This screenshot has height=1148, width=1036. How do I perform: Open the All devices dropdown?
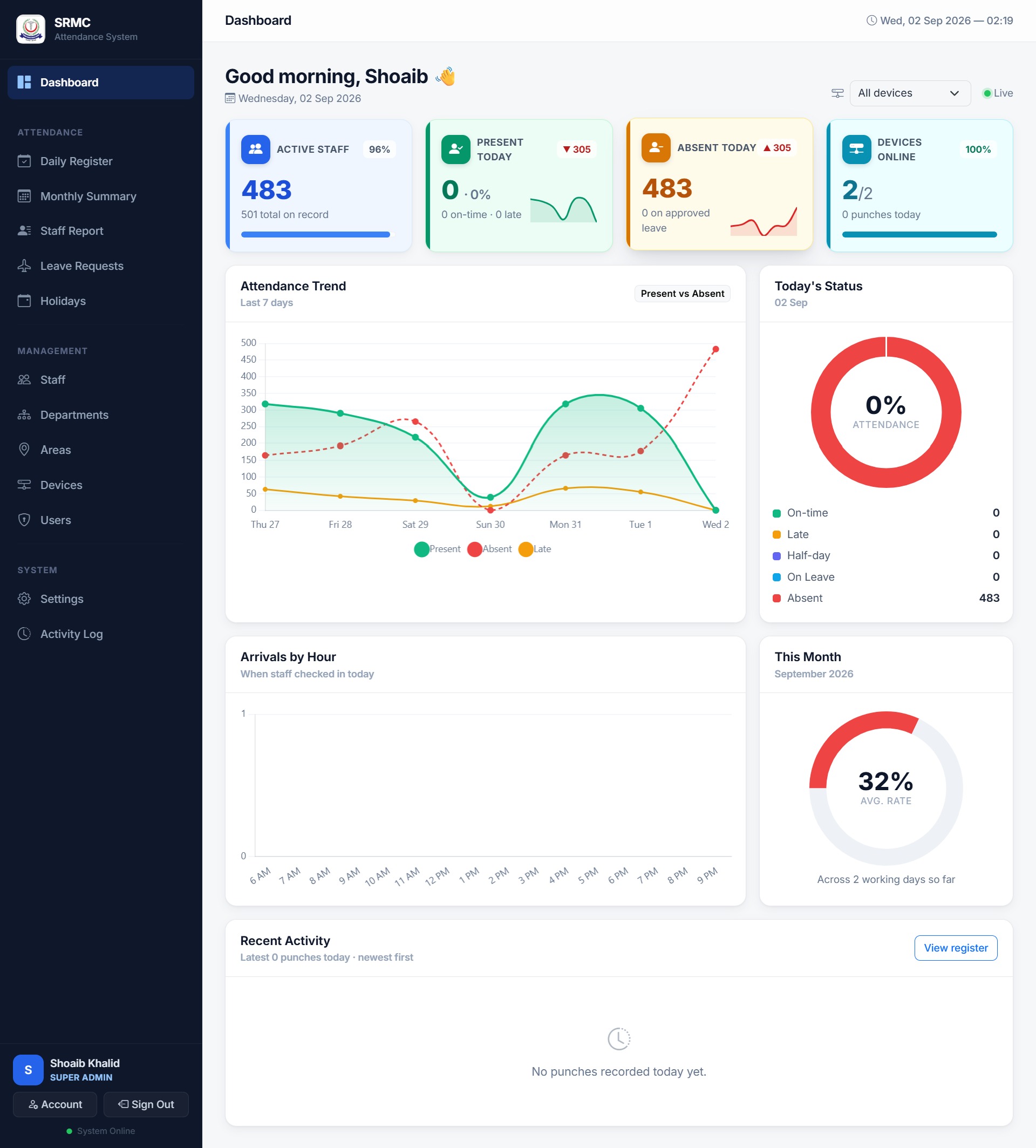point(910,93)
